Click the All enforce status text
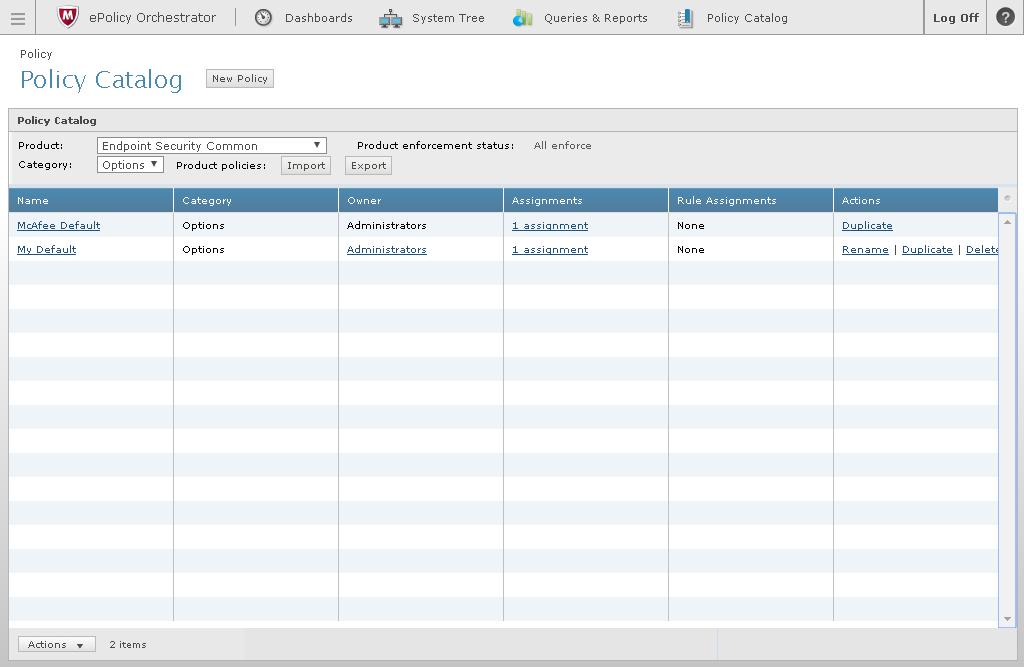Viewport: 1024px width, 667px height. point(562,146)
